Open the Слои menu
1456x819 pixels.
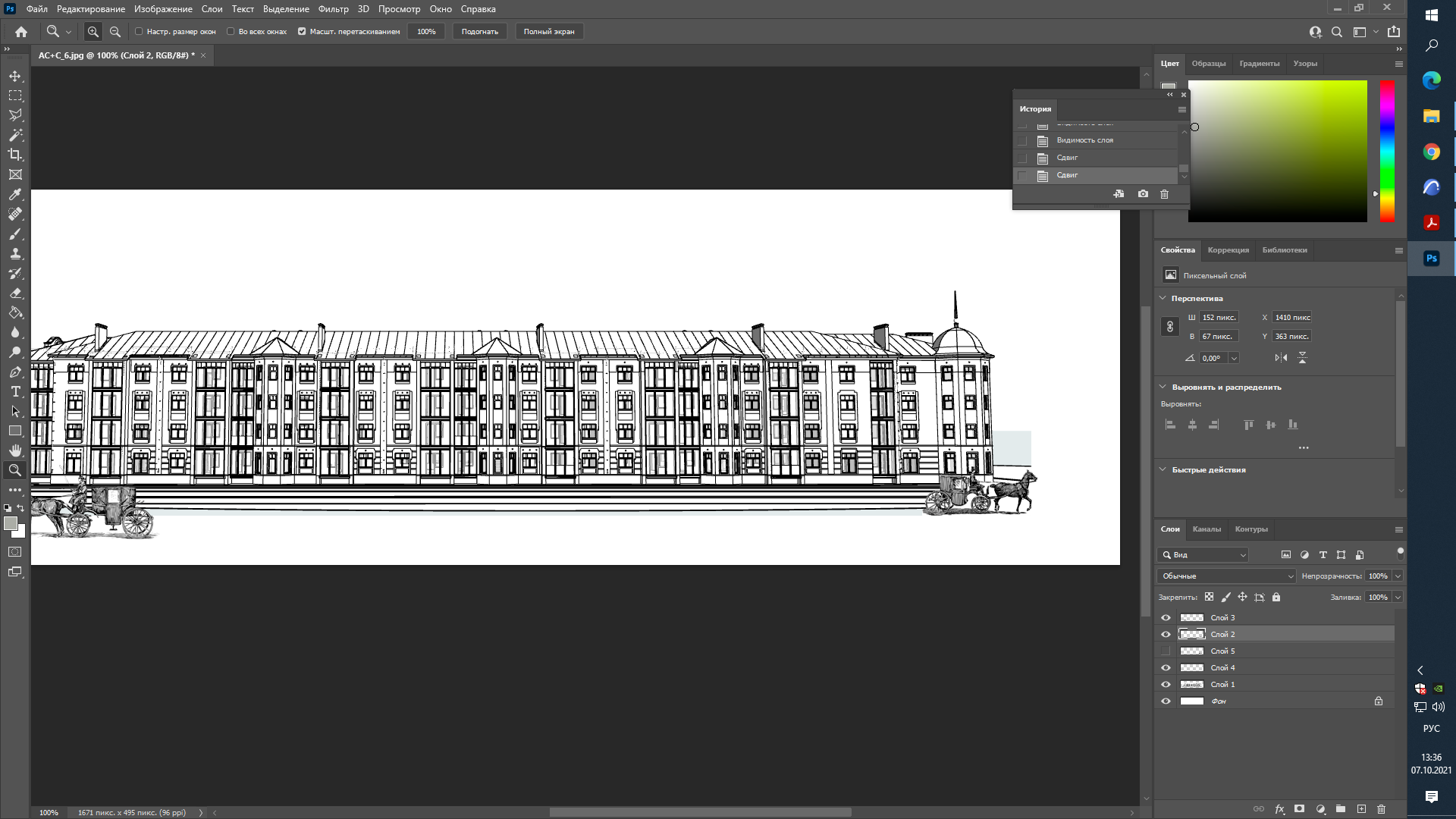(x=212, y=9)
